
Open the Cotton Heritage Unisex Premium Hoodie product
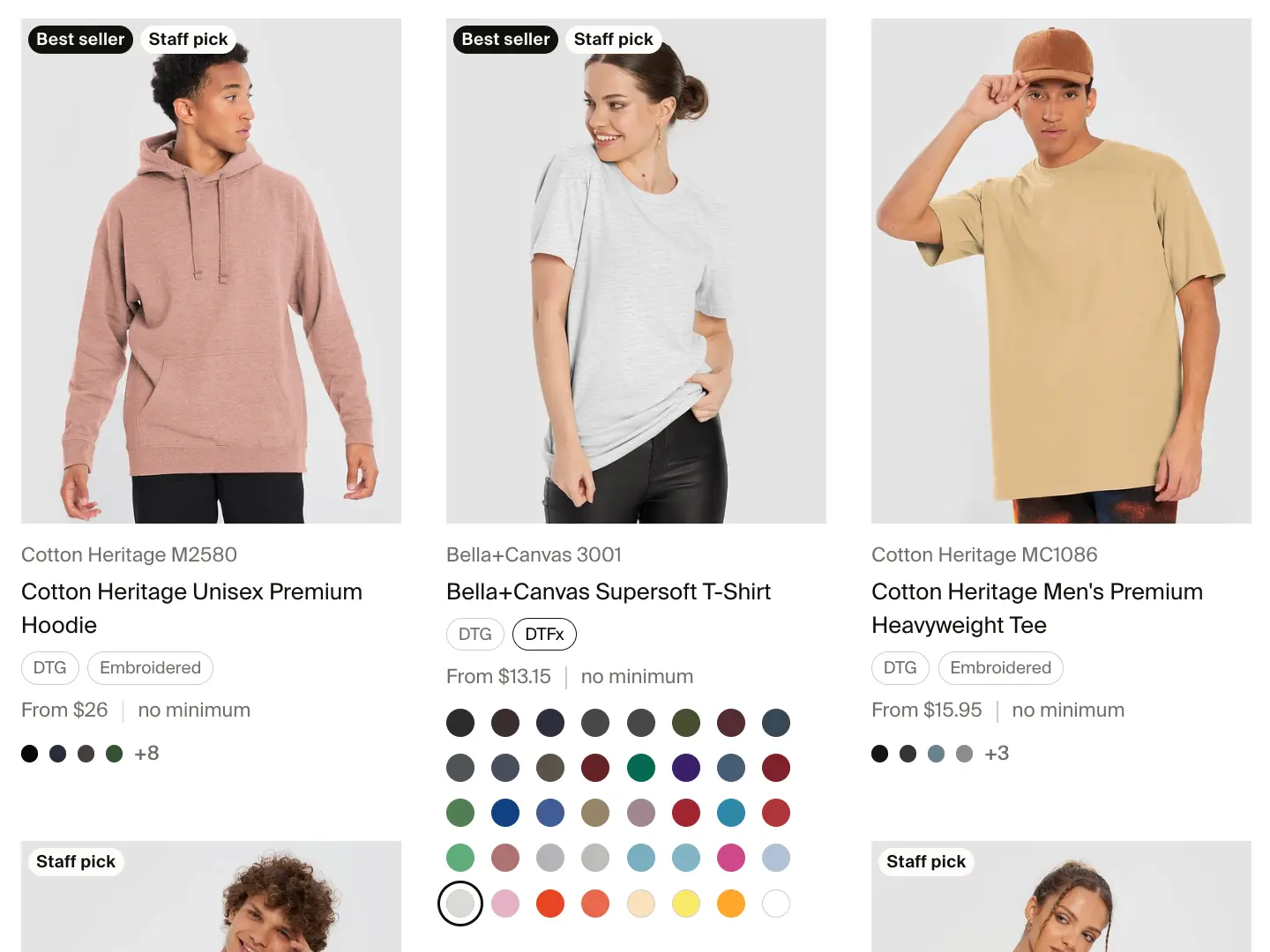point(191,608)
